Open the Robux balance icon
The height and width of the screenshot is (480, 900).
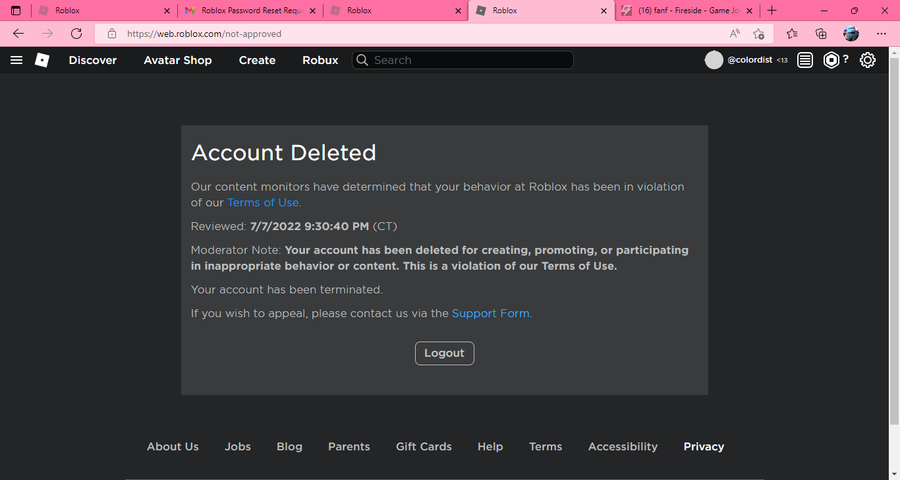(x=831, y=60)
